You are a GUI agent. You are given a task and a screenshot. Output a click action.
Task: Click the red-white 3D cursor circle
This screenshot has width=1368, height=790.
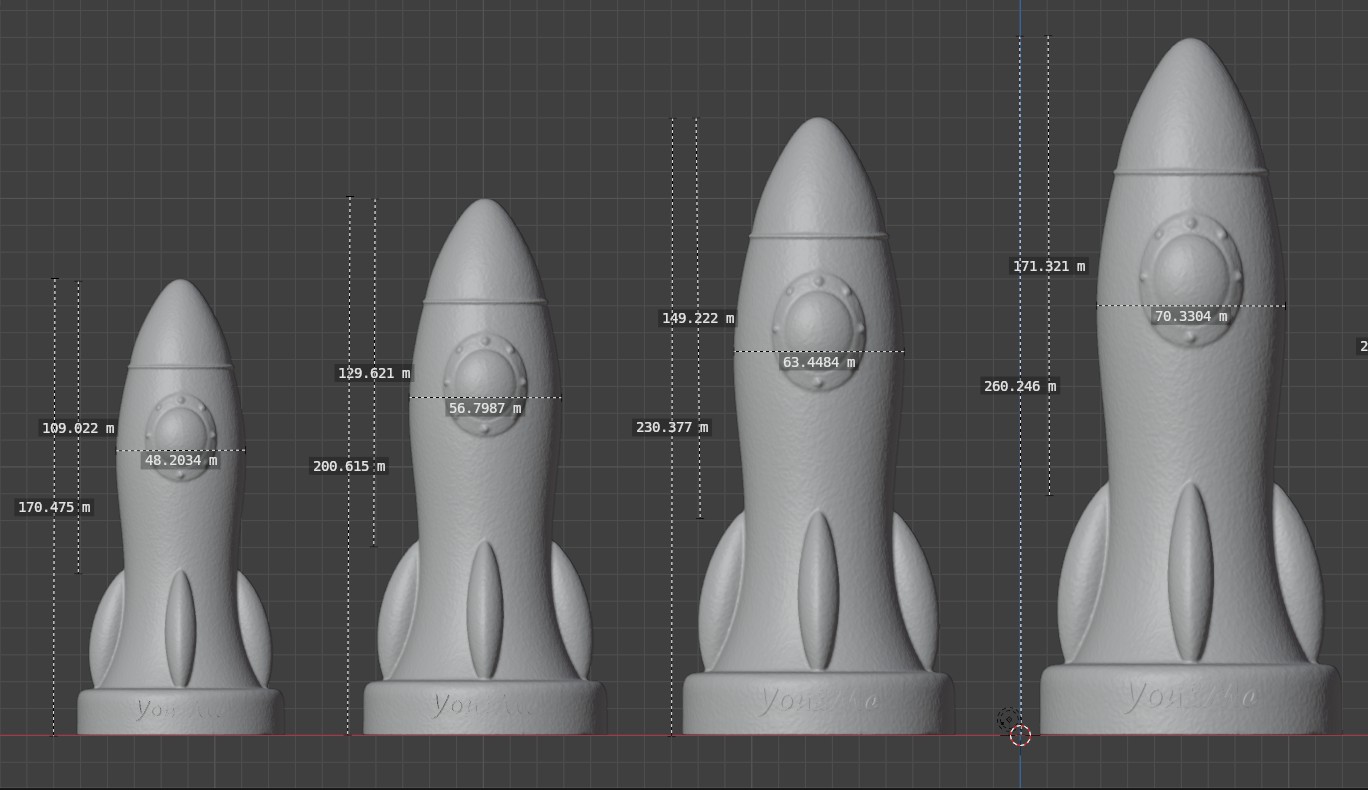point(1020,736)
